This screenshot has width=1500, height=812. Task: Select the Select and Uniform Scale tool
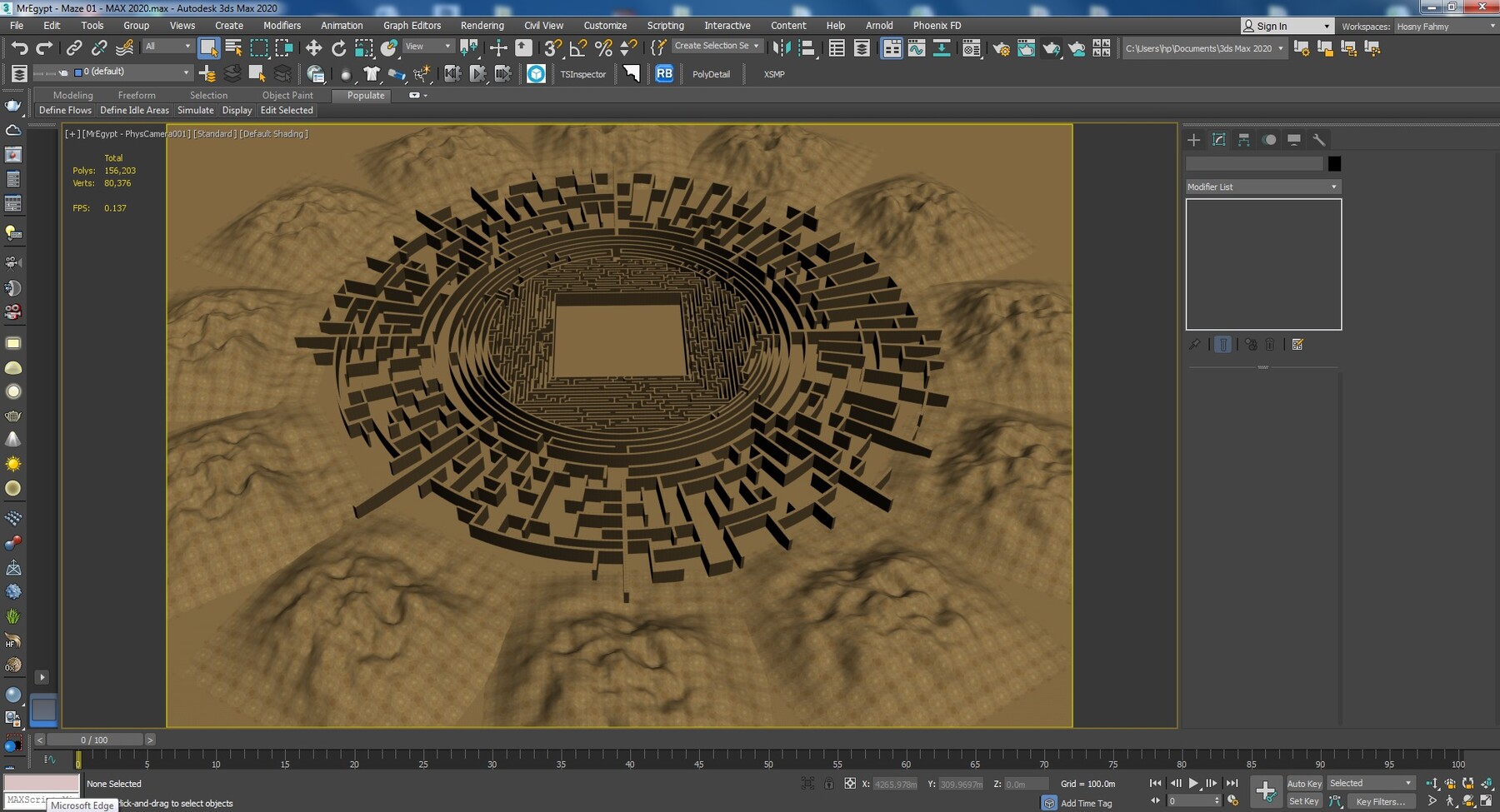click(x=362, y=47)
